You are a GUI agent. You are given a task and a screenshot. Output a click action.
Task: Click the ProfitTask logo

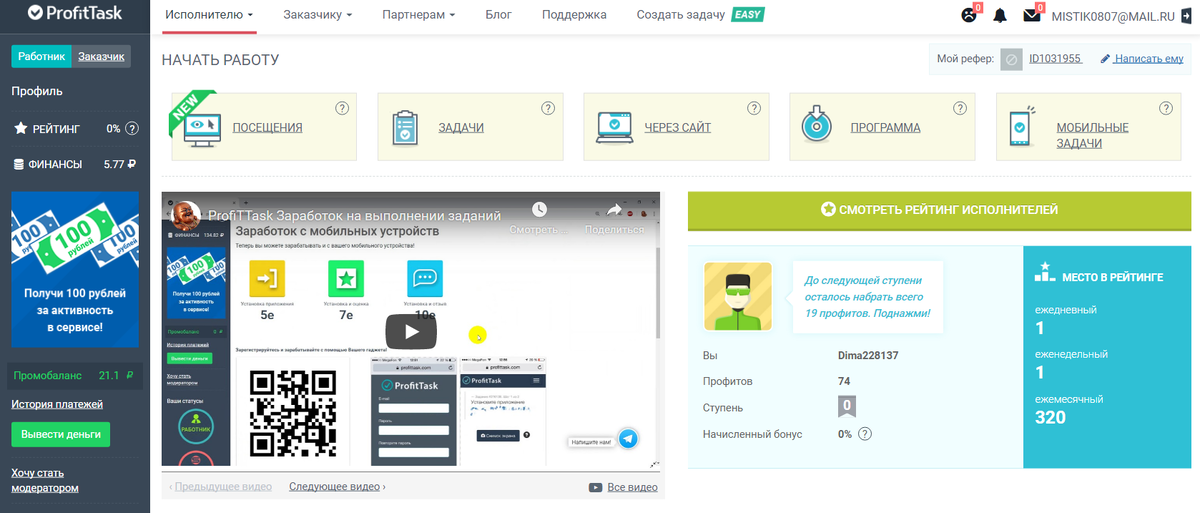[x=75, y=14]
